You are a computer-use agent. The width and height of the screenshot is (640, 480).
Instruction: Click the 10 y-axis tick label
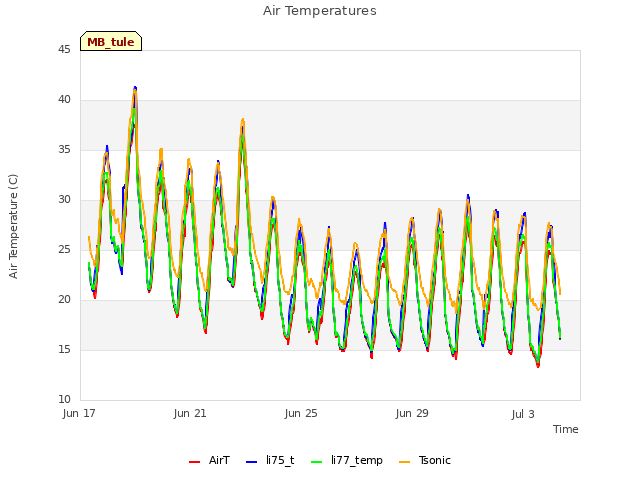(x=64, y=399)
